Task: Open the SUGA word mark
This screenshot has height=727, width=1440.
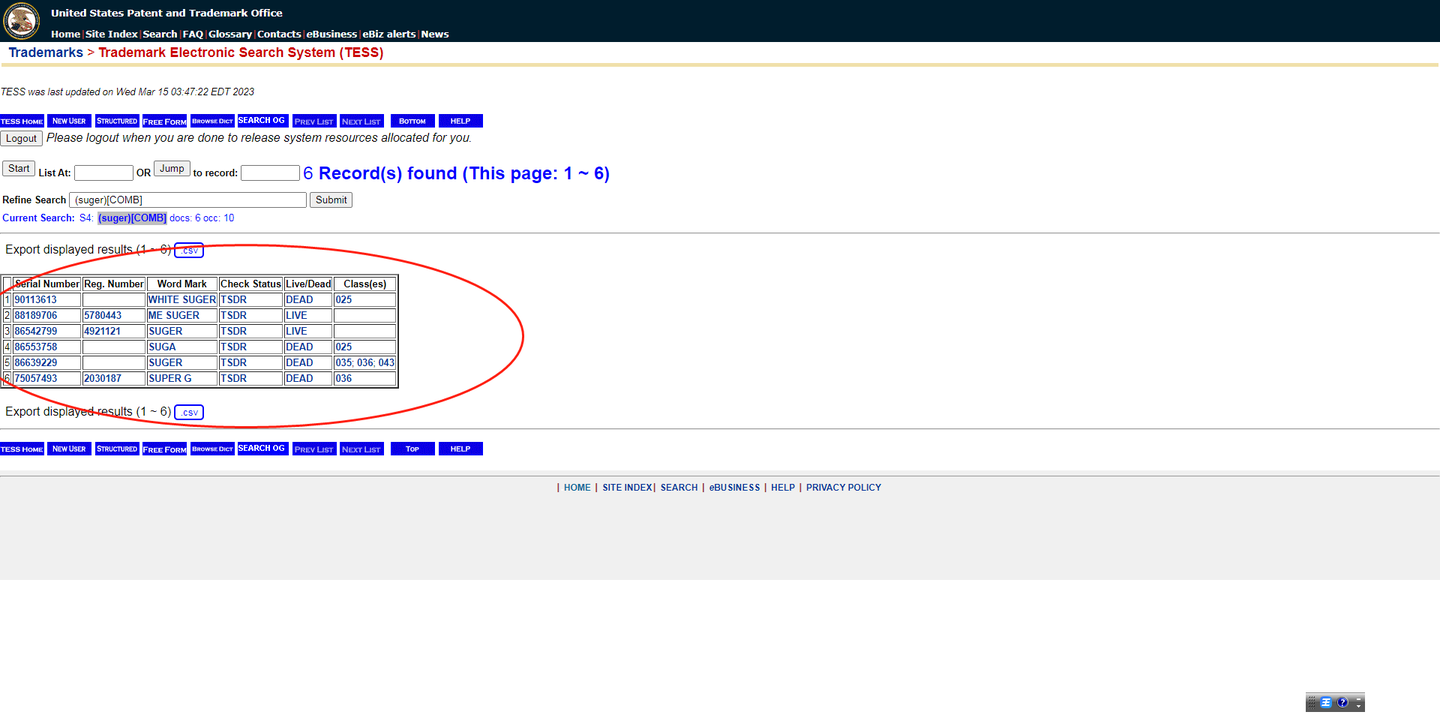Action: pyautogui.click(x=162, y=348)
